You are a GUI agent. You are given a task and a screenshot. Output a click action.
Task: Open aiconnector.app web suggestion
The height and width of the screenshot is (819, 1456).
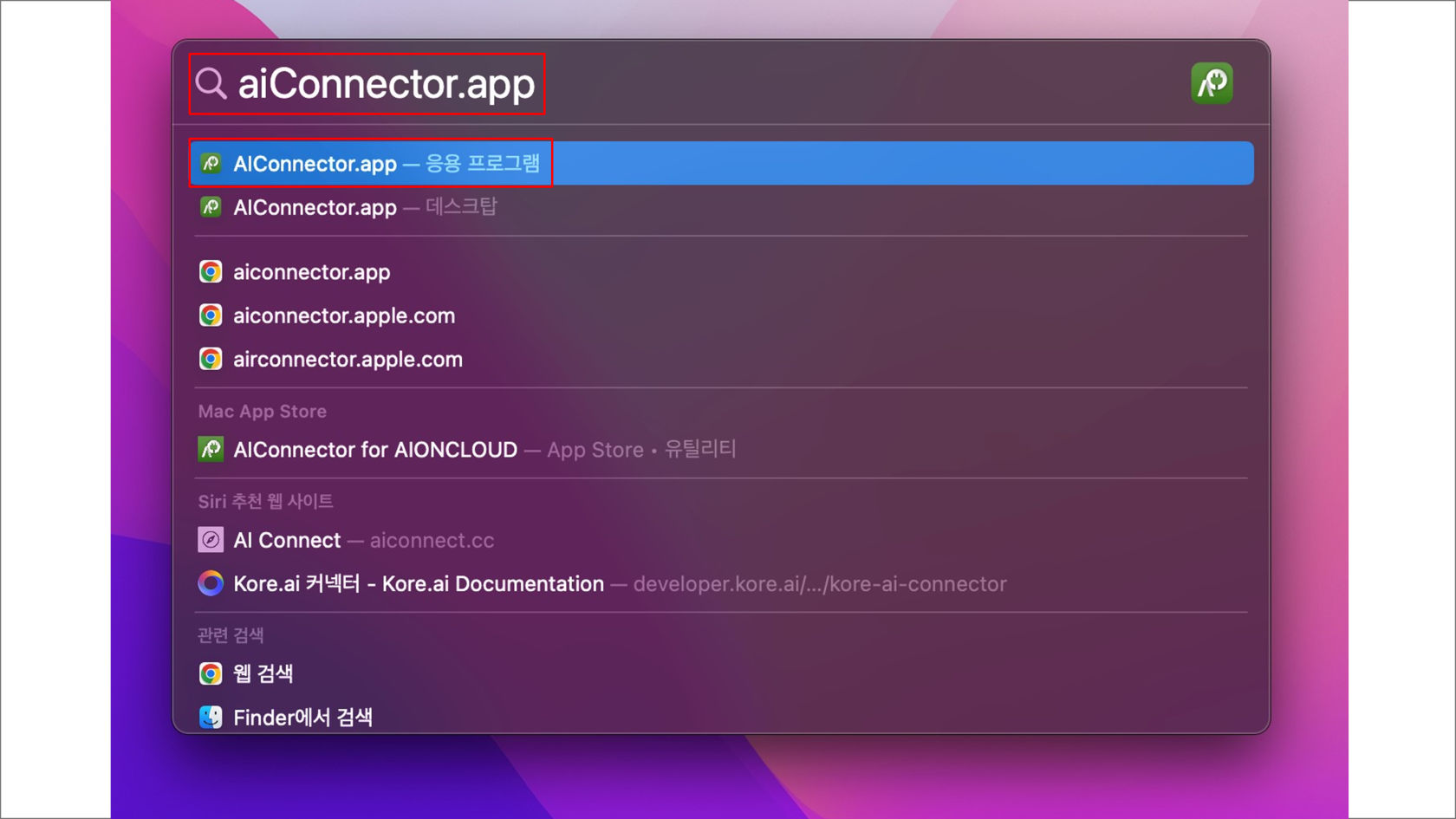(311, 272)
